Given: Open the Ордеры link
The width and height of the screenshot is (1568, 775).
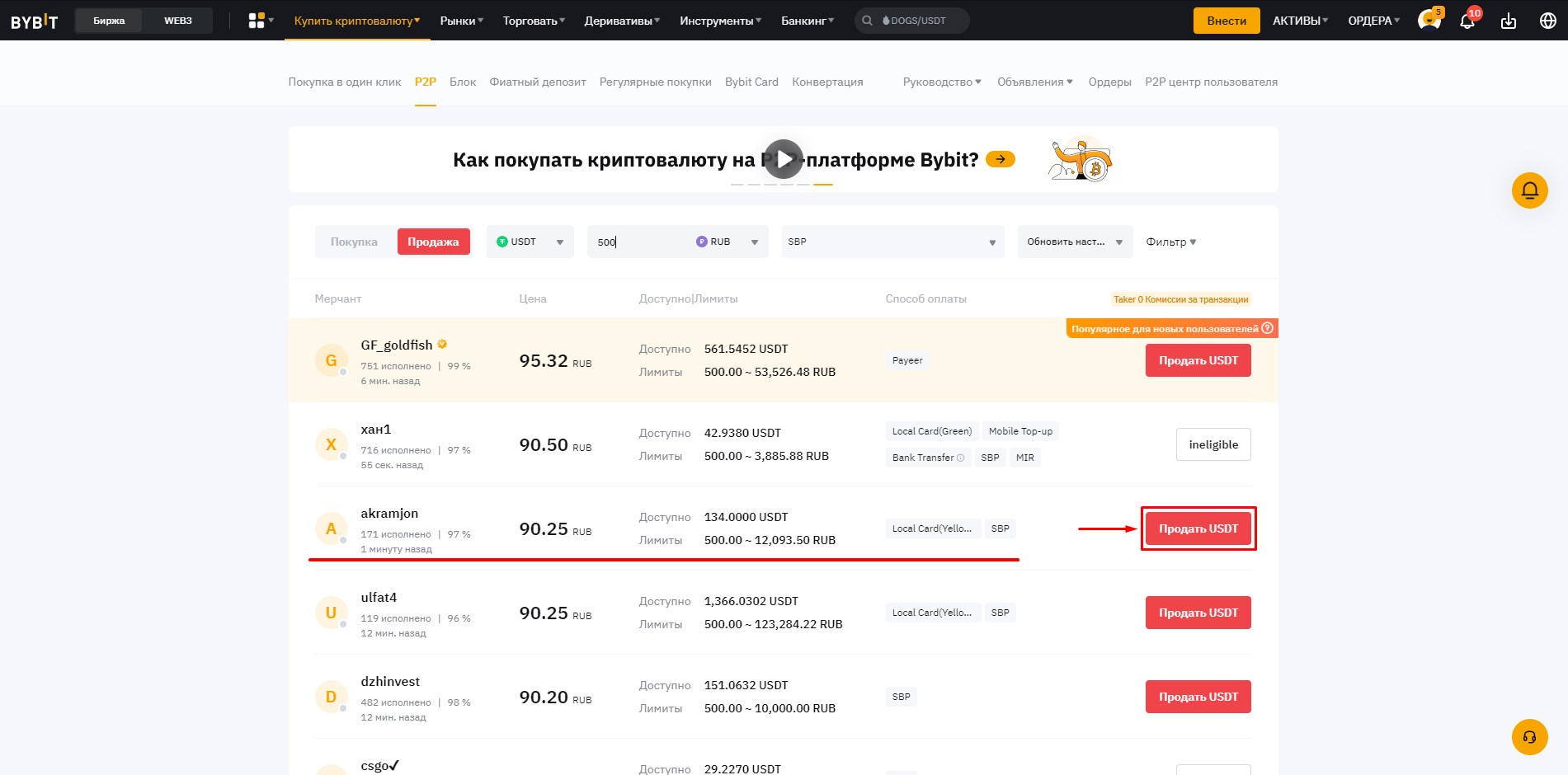Looking at the screenshot, I should tap(1109, 82).
